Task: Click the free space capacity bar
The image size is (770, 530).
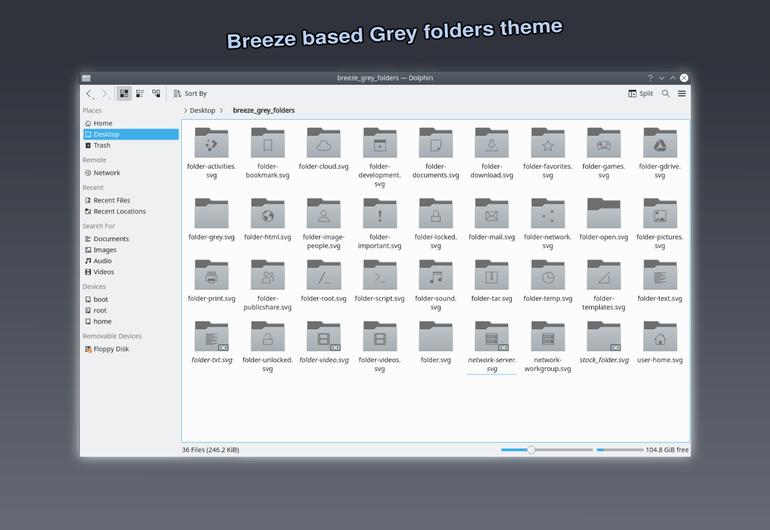Action: click(x=620, y=450)
